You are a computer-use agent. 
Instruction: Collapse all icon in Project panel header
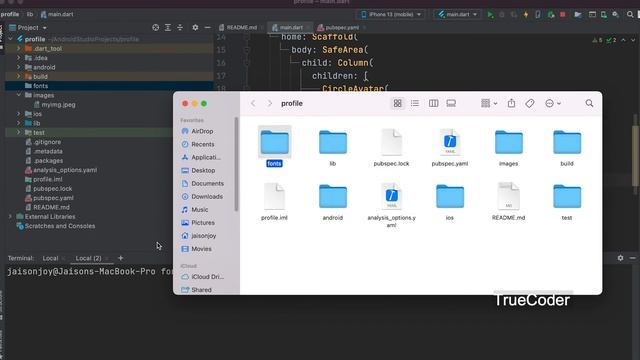180,28
